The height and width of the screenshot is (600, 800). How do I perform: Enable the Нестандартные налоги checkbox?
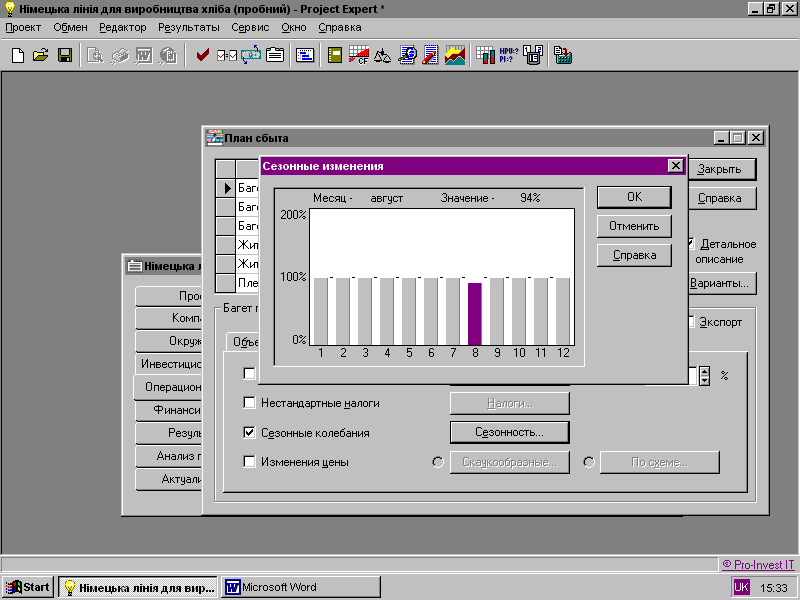click(249, 403)
